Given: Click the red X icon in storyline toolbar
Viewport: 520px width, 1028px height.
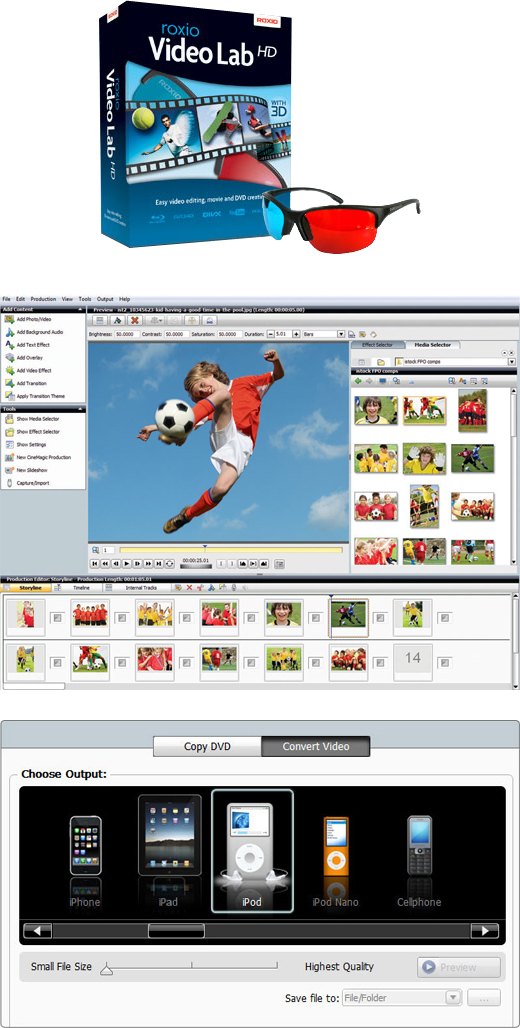Looking at the screenshot, I should coord(190,587).
